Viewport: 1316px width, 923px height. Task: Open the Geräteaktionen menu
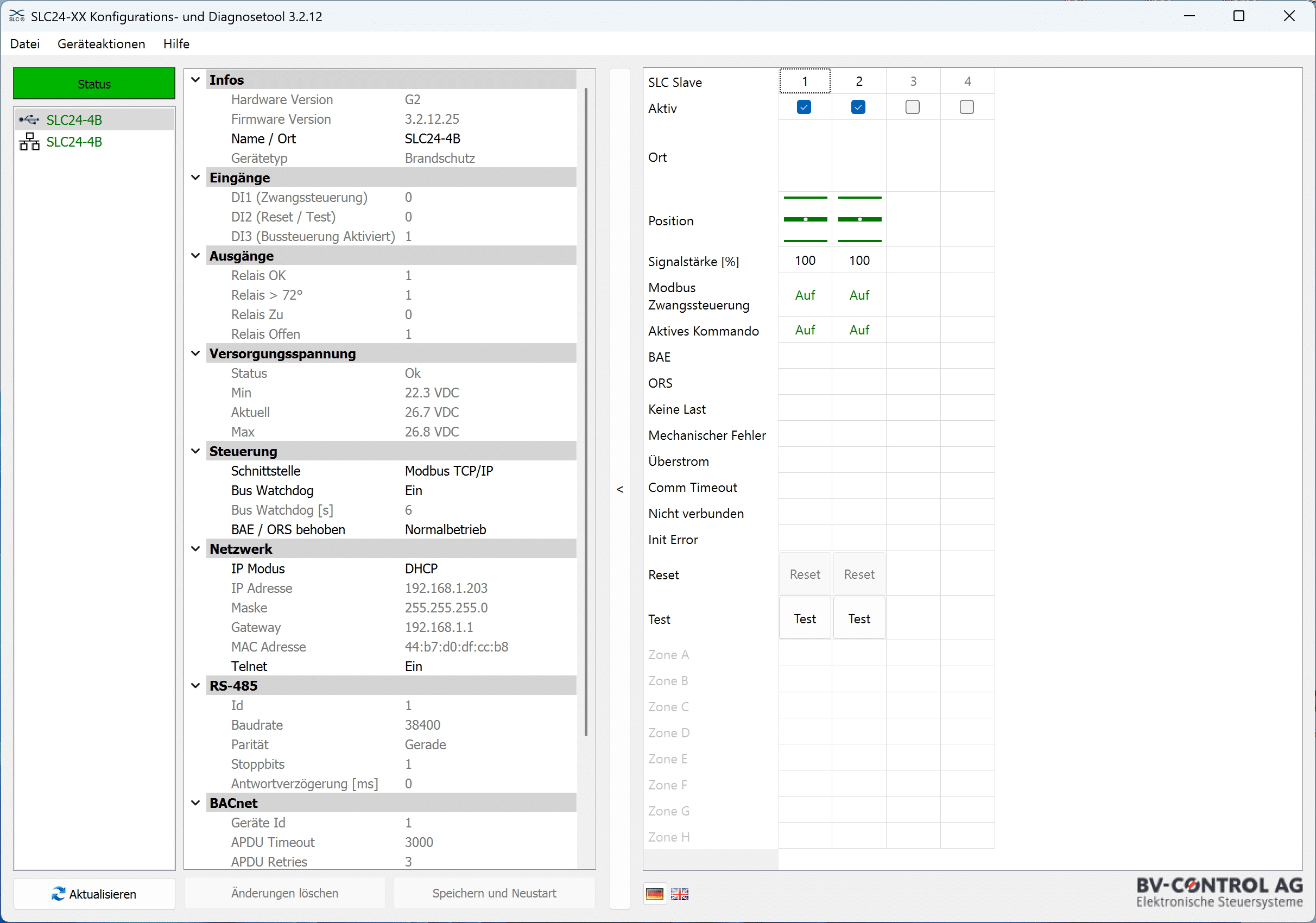pyautogui.click(x=102, y=43)
